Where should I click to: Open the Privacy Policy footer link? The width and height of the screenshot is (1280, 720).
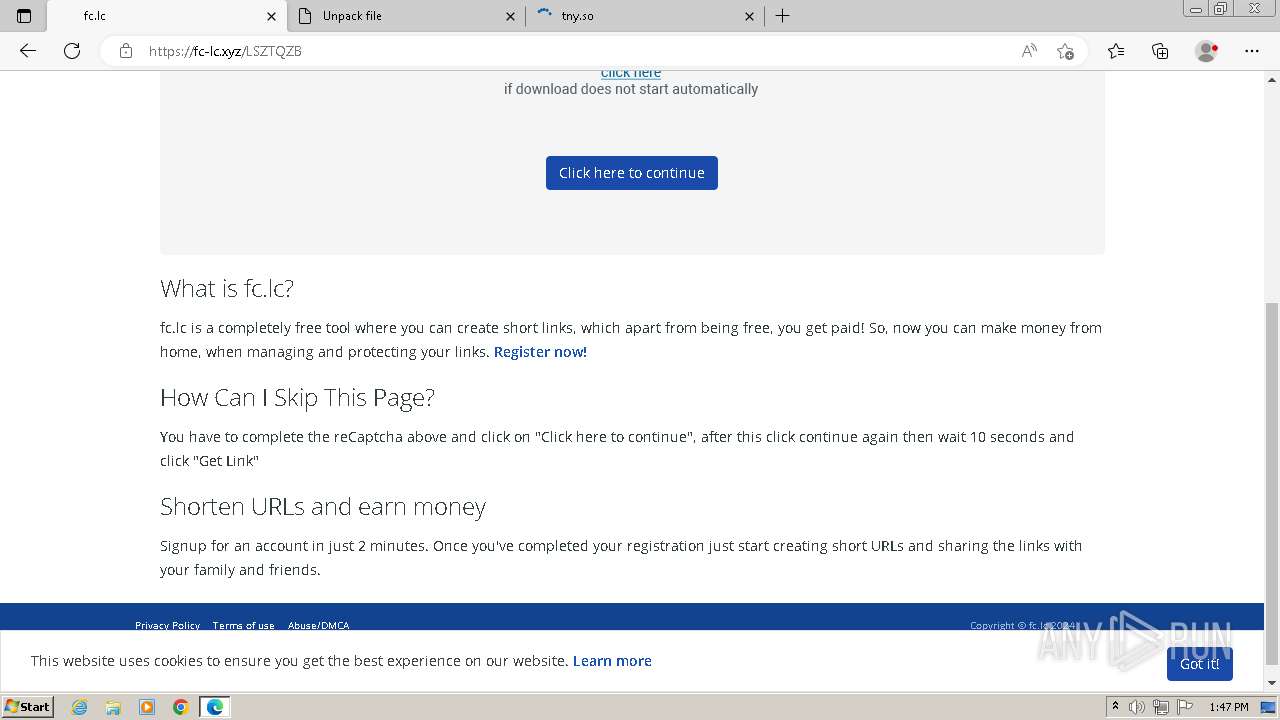point(167,625)
